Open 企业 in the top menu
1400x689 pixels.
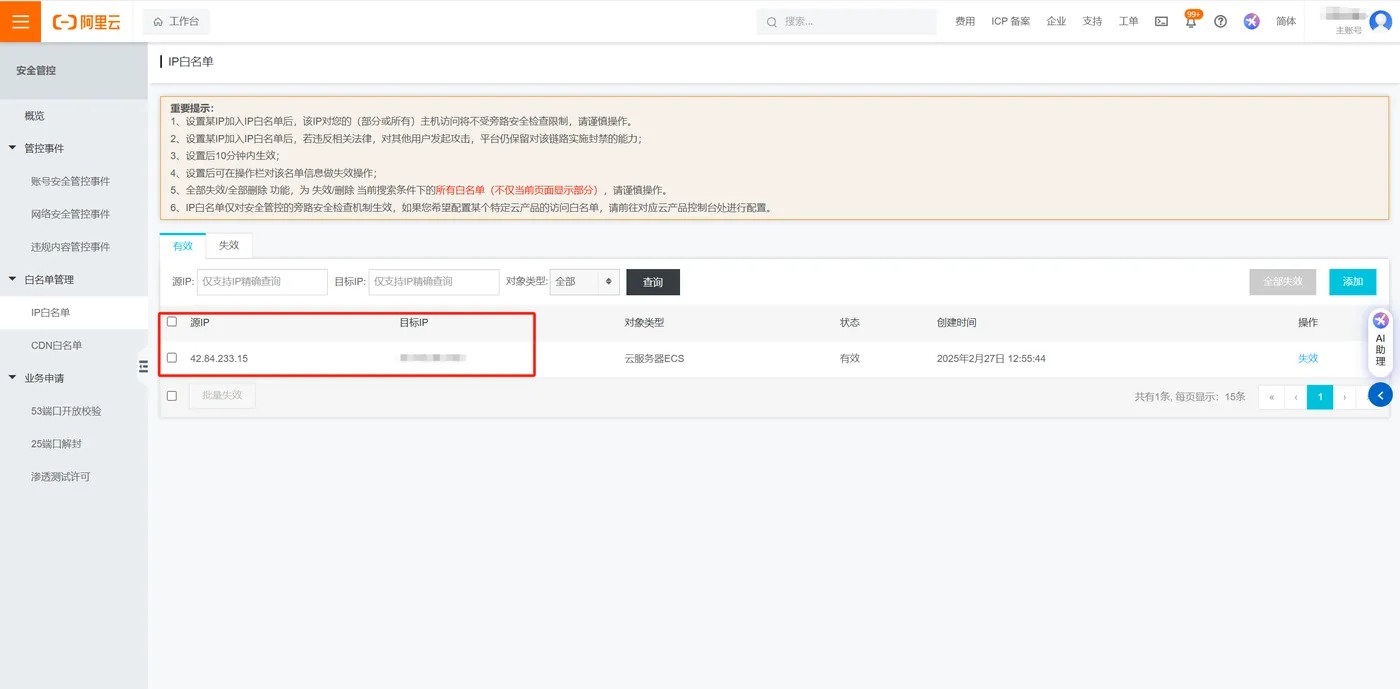pyautogui.click(x=1056, y=21)
